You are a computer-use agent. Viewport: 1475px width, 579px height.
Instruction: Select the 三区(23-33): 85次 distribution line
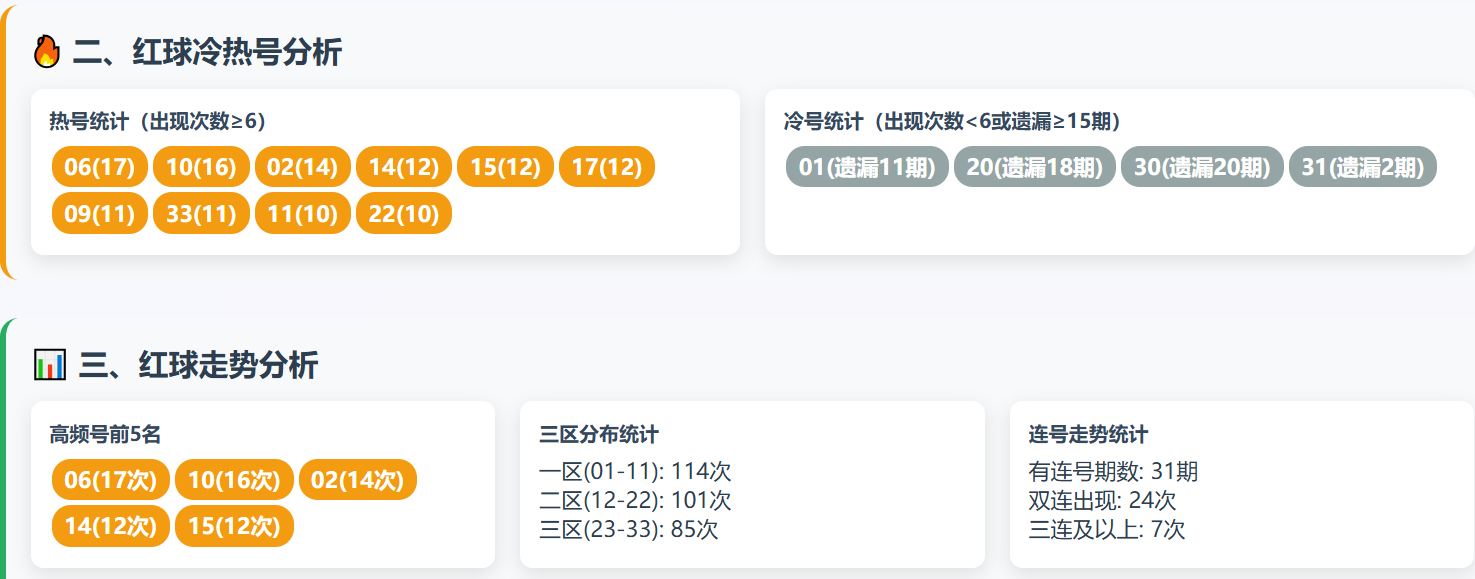click(628, 530)
